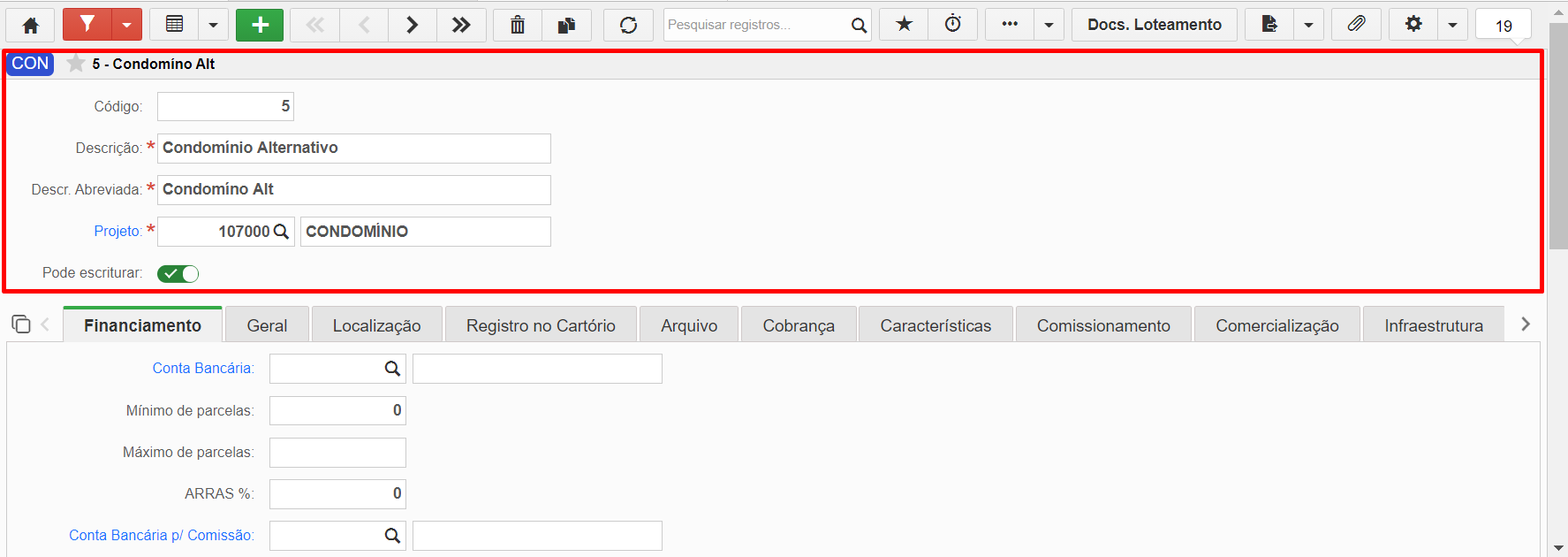The height and width of the screenshot is (557, 1568).
Task: Go to the next record
Action: (413, 25)
